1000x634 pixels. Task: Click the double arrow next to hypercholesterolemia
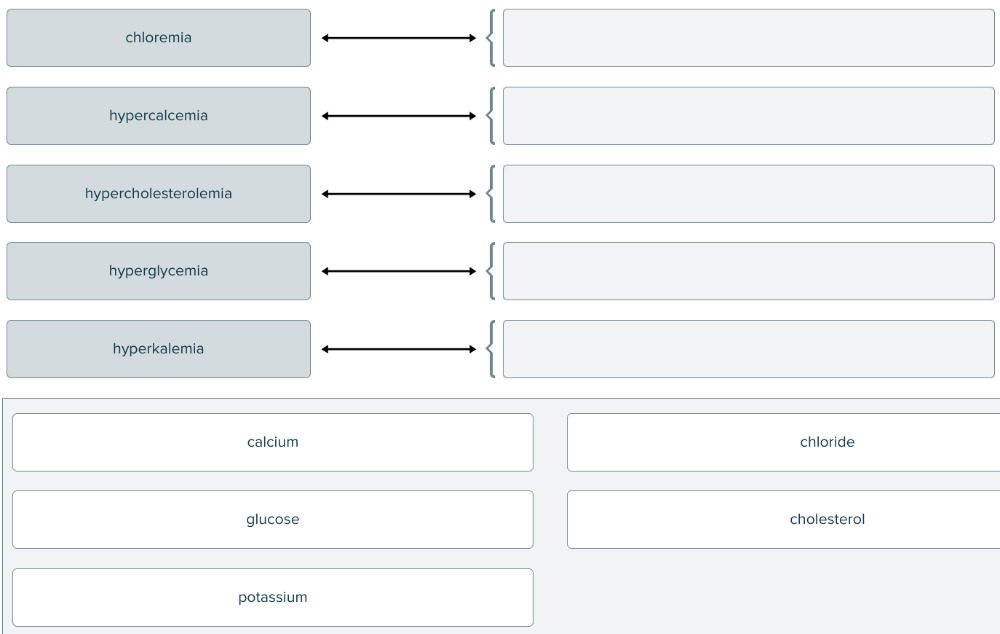pyautogui.click(x=399, y=194)
